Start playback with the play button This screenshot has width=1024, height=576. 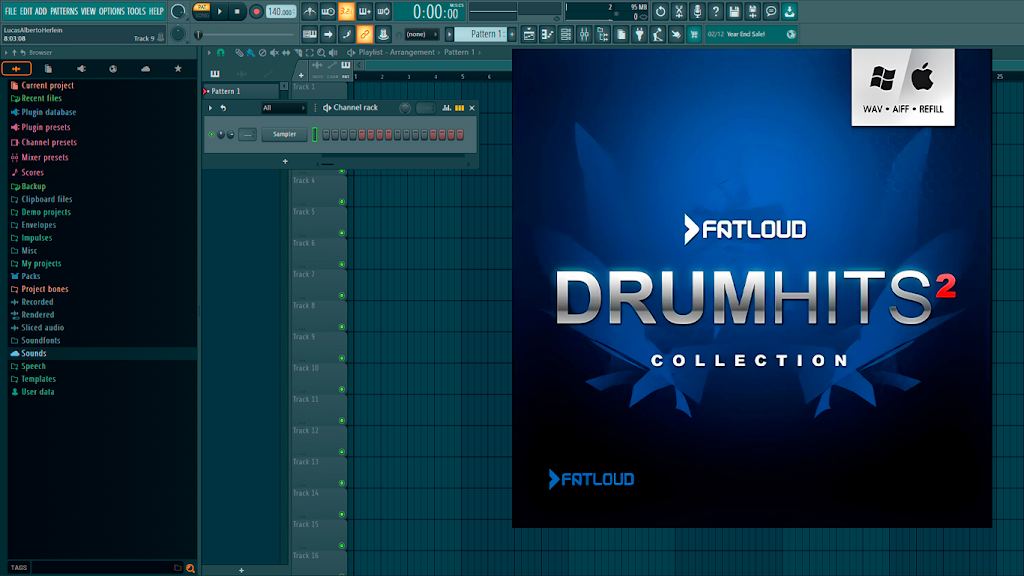(x=220, y=11)
